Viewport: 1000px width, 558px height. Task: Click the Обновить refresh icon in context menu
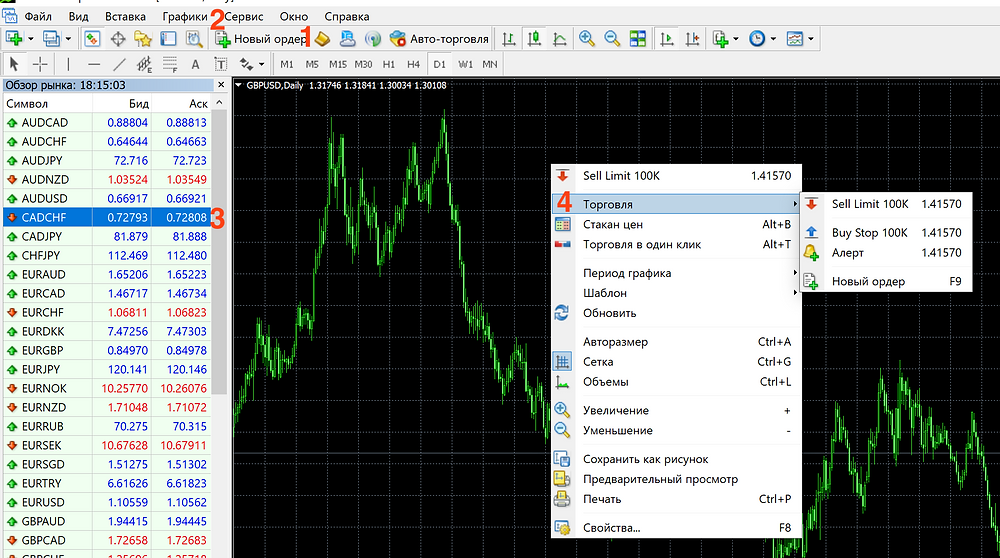click(562, 312)
